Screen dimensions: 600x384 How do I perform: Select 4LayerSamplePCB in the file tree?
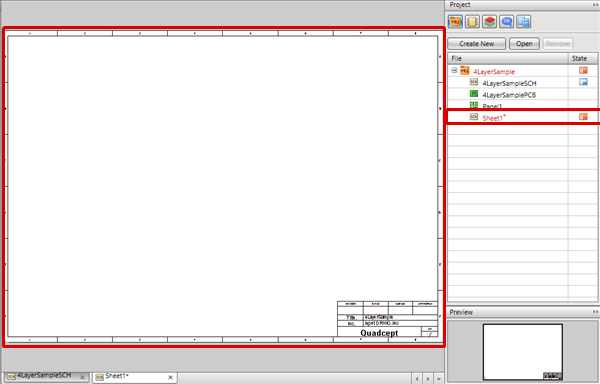point(509,95)
